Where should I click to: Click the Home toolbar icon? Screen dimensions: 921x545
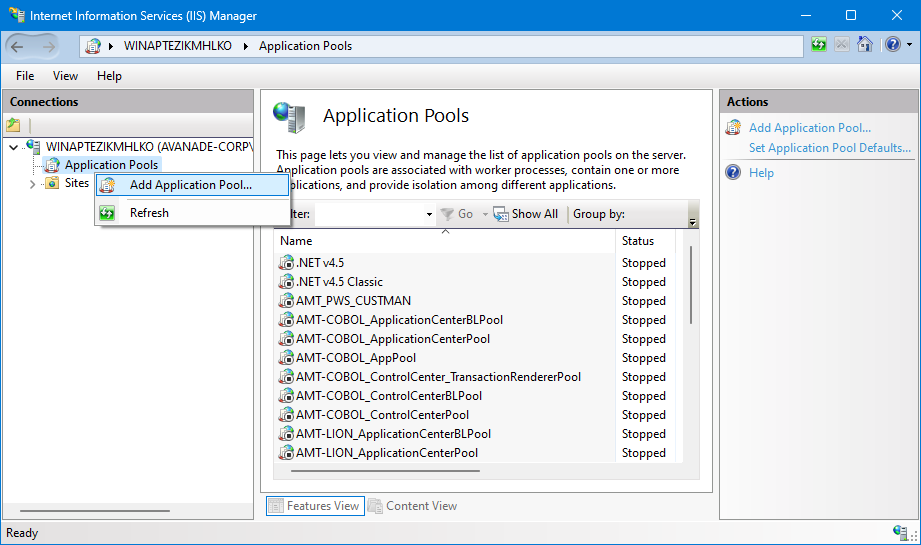click(865, 44)
